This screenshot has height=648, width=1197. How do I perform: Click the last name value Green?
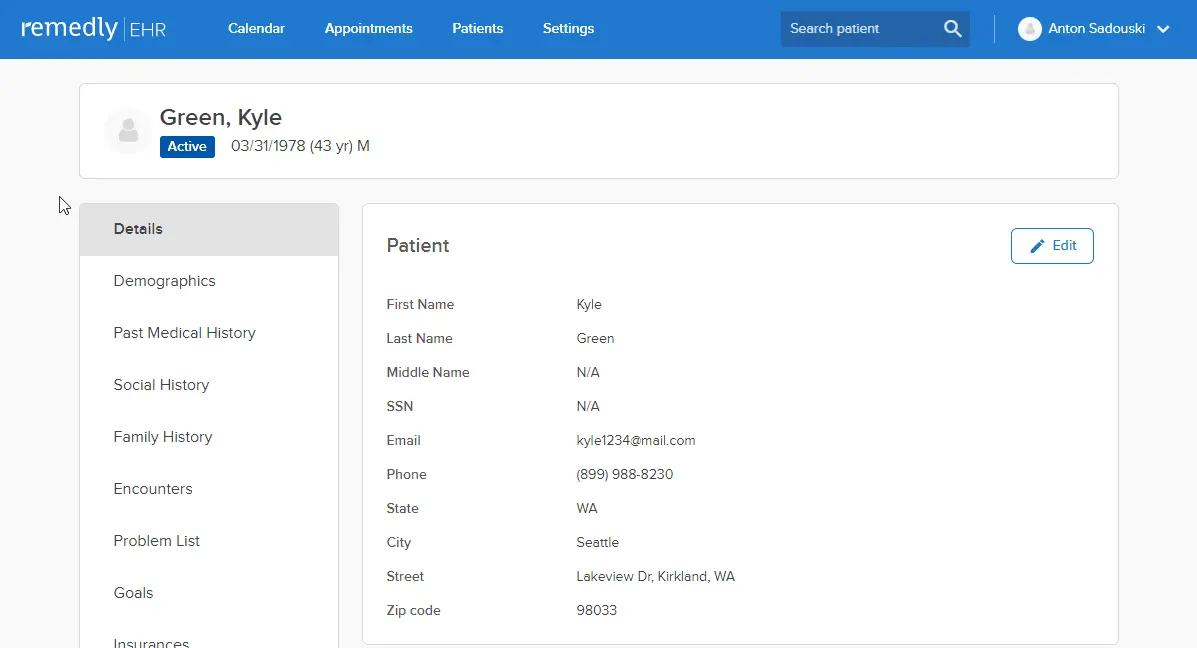point(595,338)
